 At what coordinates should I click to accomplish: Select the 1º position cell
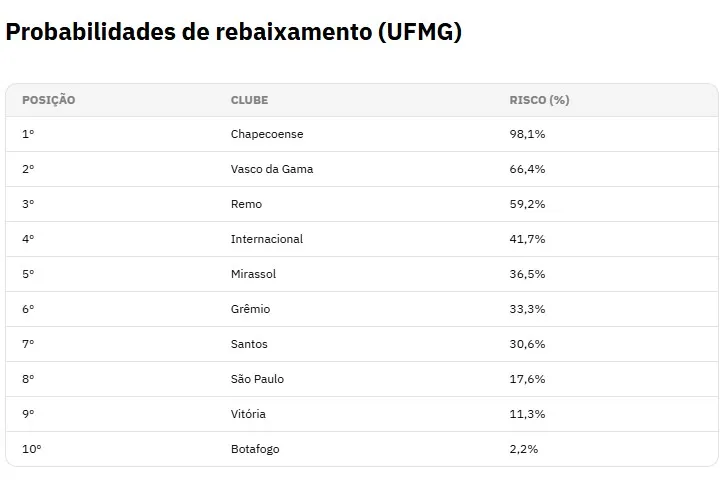[x=28, y=134]
